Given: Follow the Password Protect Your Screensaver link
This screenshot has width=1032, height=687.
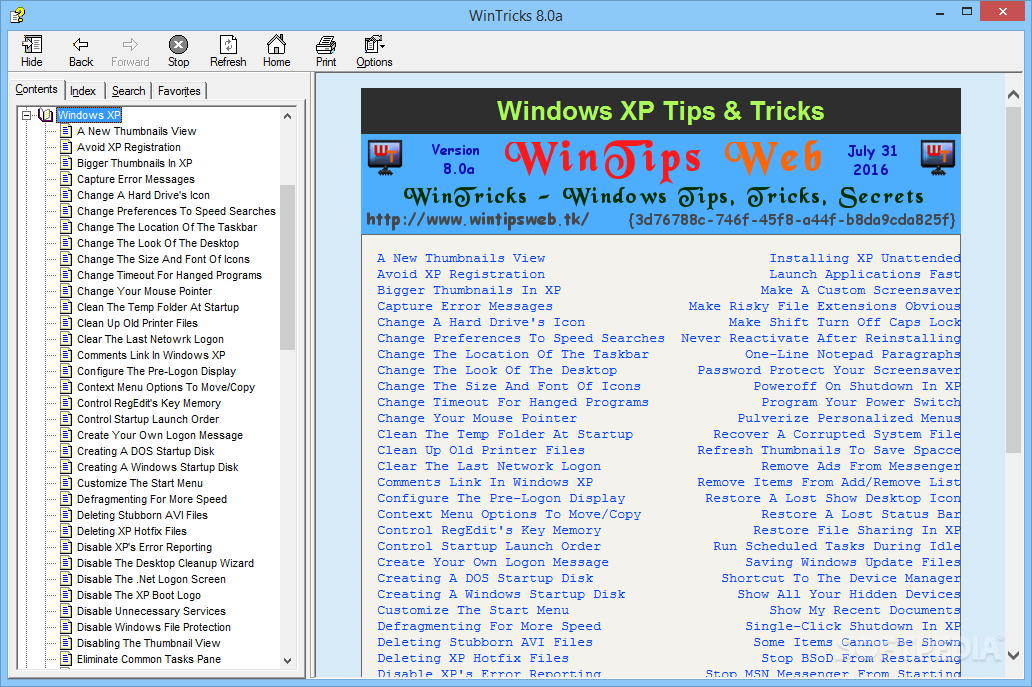Looking at the screenshot, I should 829,370.
